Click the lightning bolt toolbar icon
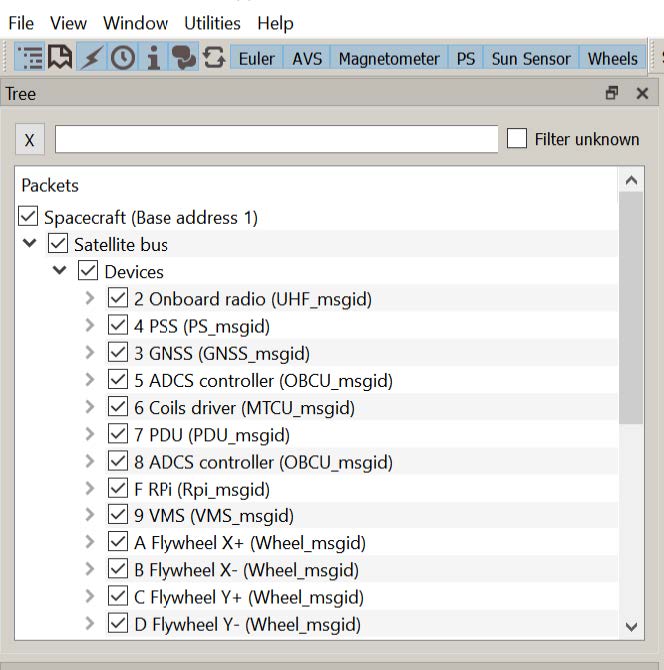Image resolution: width=664 pixels, height=670 pixels. coord(92,58)
